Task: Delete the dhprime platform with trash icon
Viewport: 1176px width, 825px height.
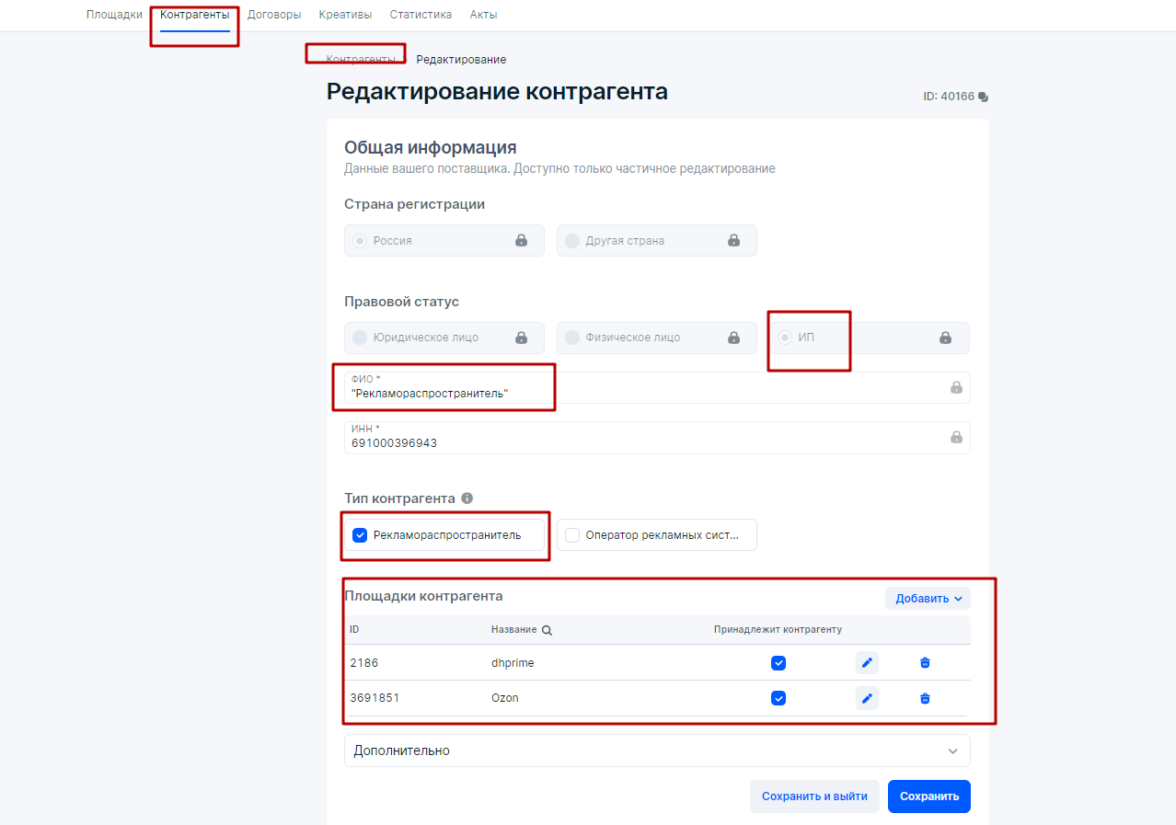Action: click(925, 662)
